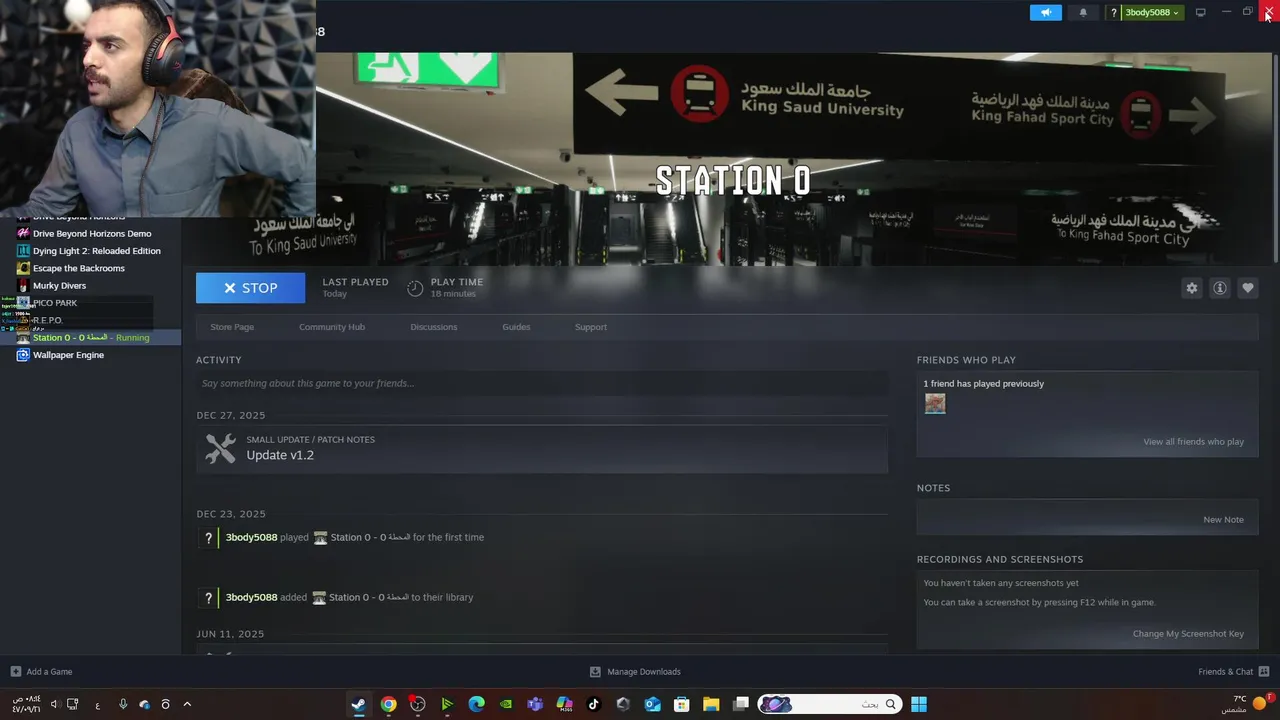Open Steam from the taskbar
The height and width of the screenshot is (720, 1280).
tap(358, 704)
